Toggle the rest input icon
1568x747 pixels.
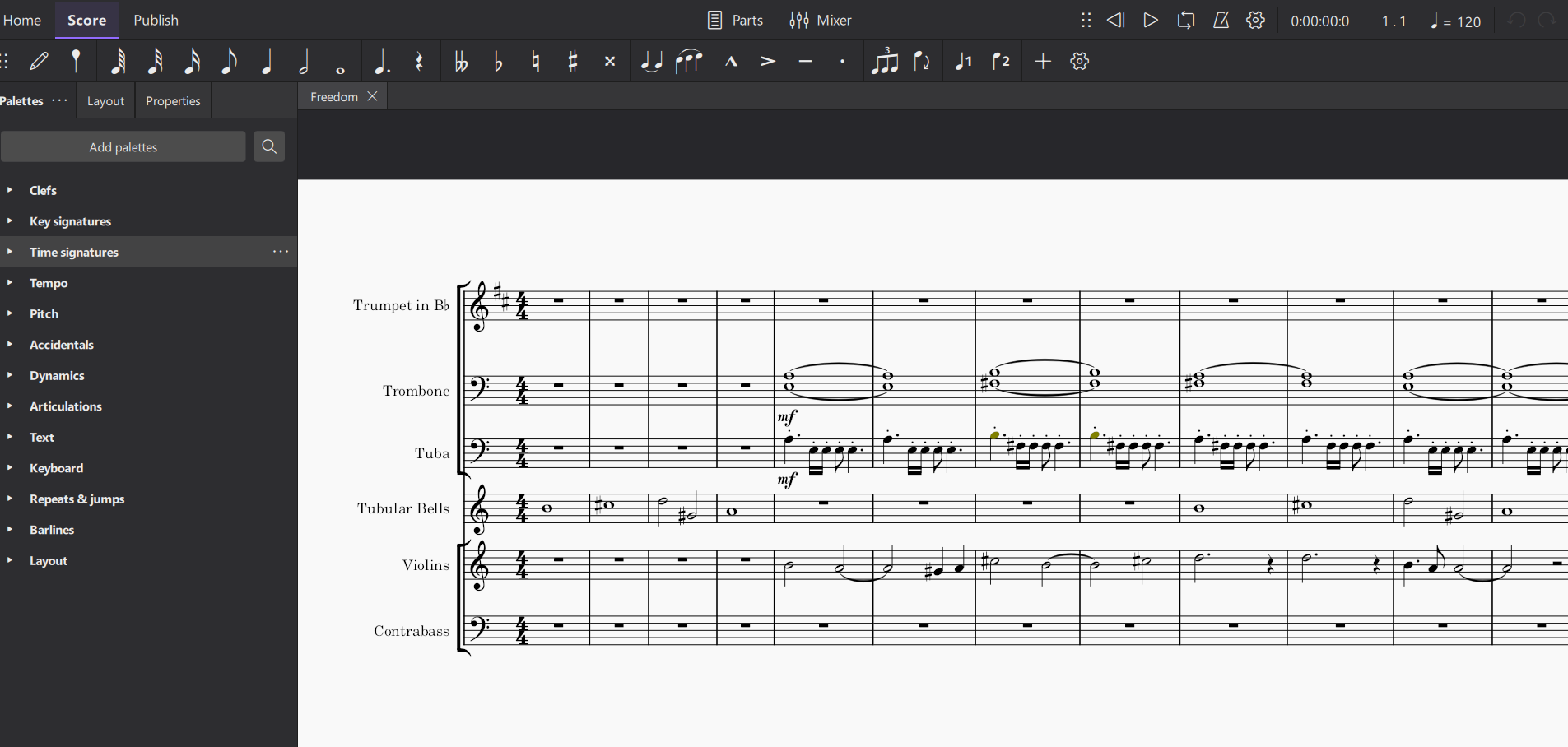420,61
